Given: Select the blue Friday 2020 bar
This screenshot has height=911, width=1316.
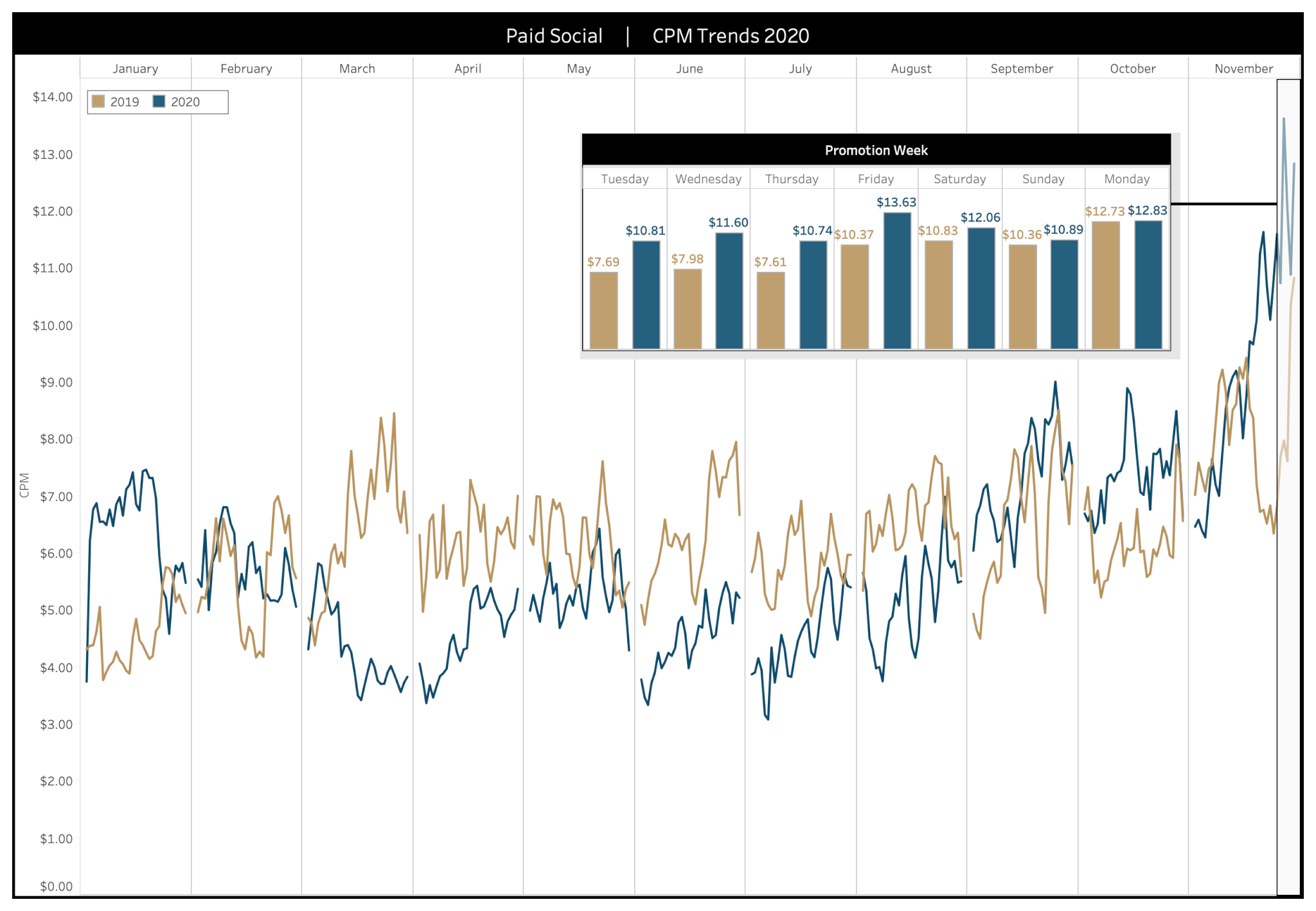Looking at the screenshot, I should click(897, 281).
